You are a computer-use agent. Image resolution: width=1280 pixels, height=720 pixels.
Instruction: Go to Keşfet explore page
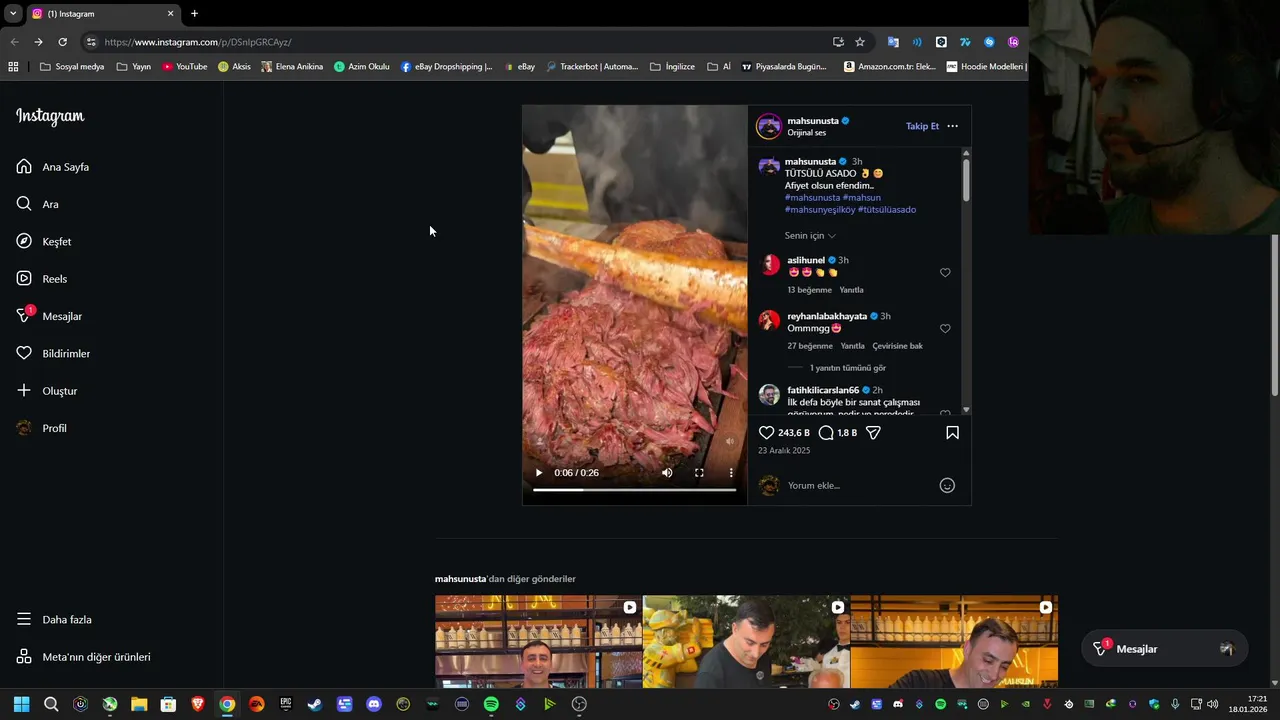click(x=44, y=242)
